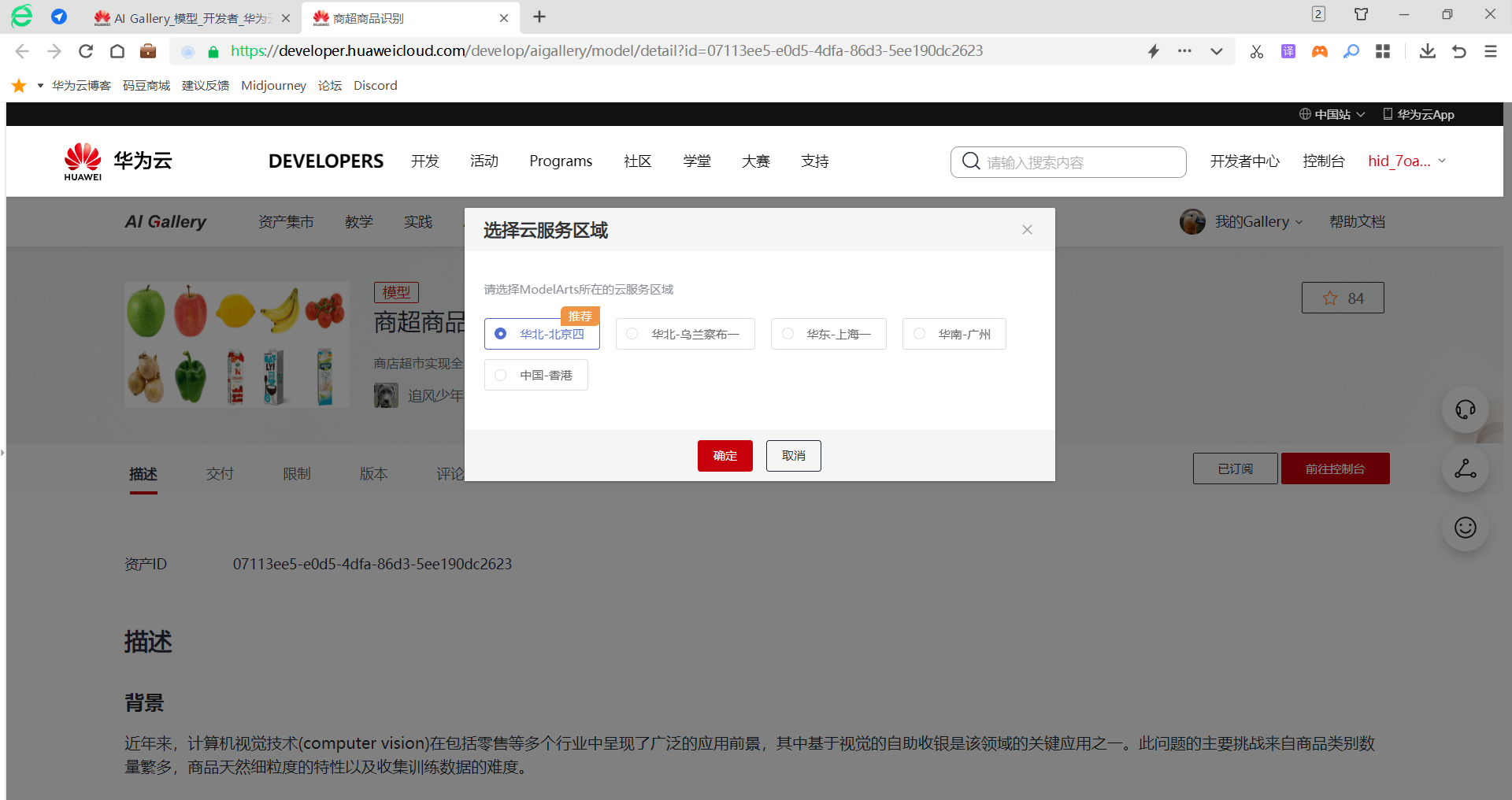
Task: Click the tab counter icon
Action: pos(1318,14)
